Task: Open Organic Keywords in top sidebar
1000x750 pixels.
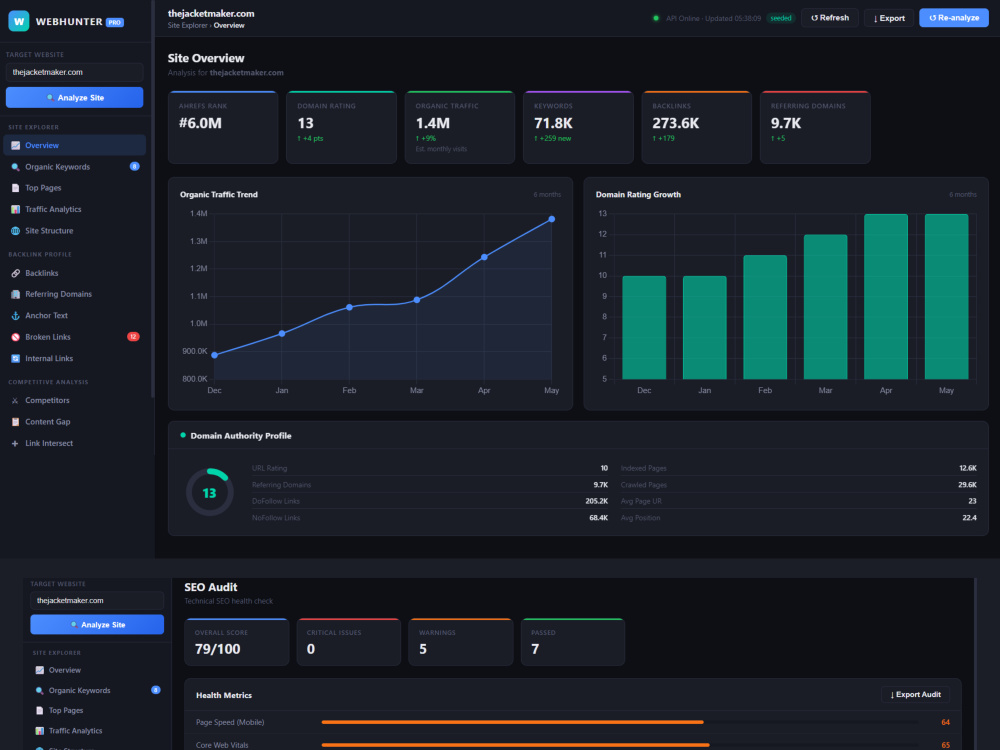Action: [x=75, y=167]
